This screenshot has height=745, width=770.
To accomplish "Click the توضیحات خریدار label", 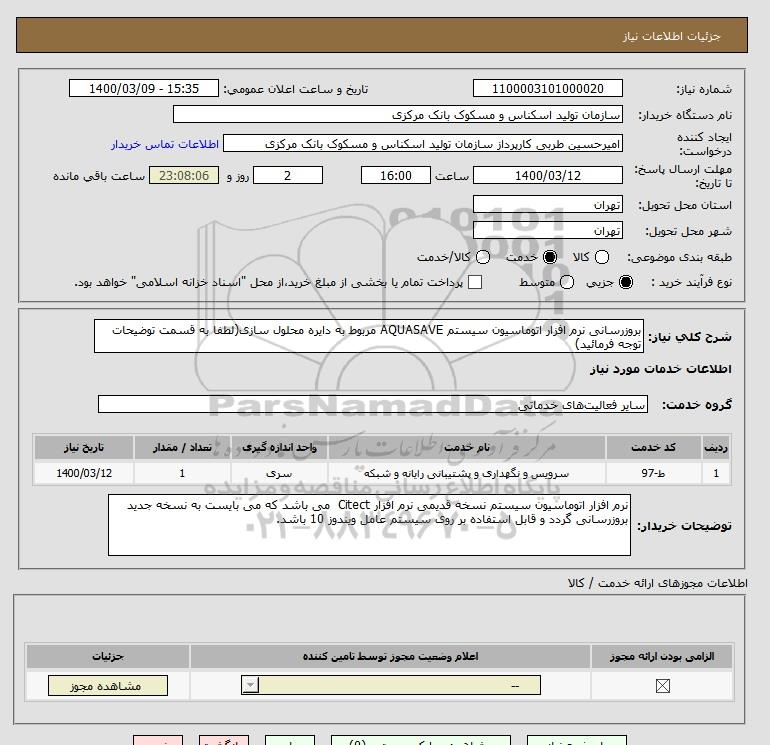I will (x=684, y=525).
